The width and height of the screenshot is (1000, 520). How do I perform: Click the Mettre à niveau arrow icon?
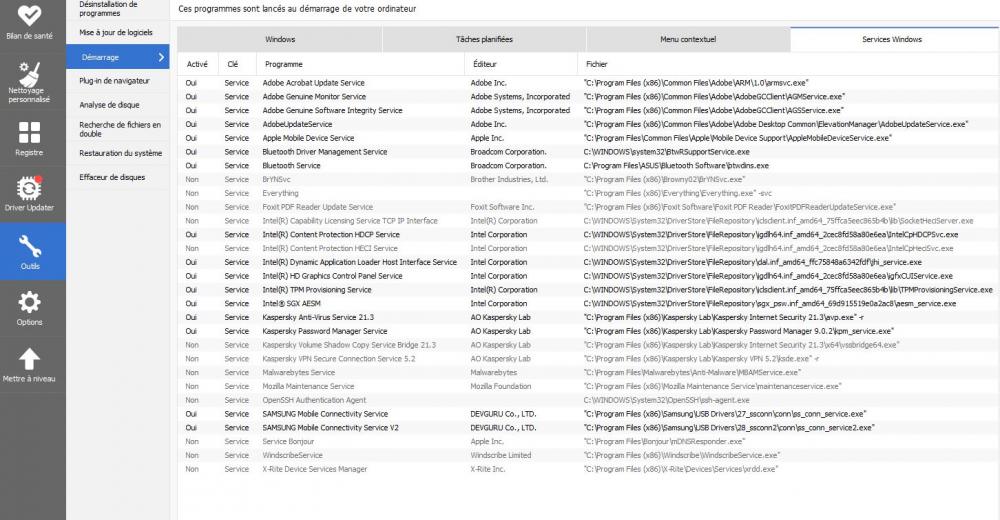29,359
